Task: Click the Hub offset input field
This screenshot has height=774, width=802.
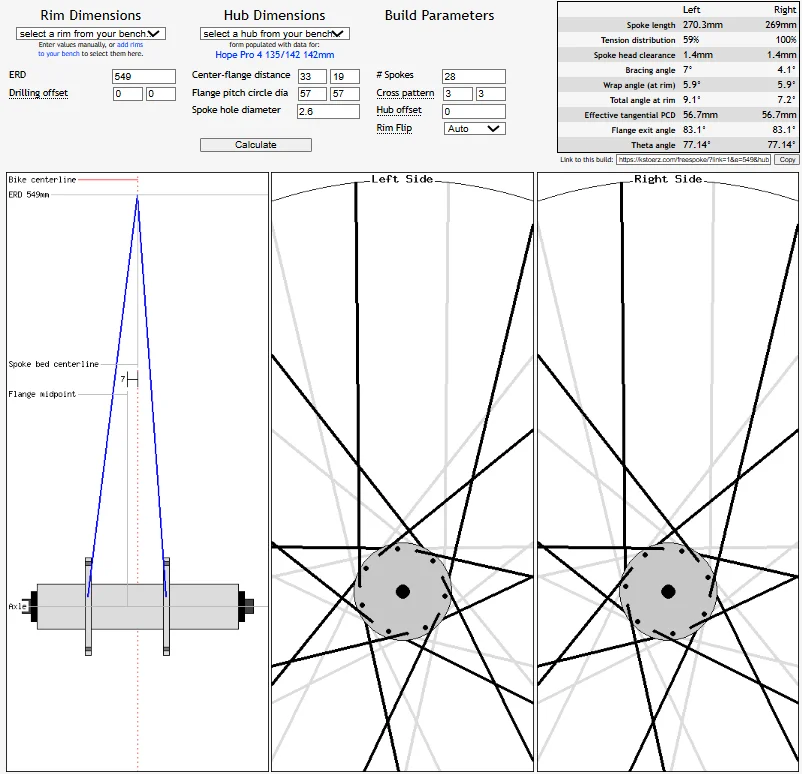Action: 474,112
